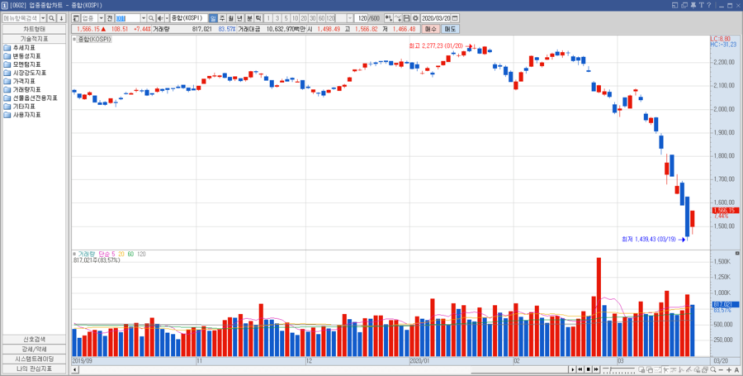Image resolution: width=743 pixels, height=376 pixels.
Task: Click the menu search input field
Action: pyautogui.click(x=21, y=18)
